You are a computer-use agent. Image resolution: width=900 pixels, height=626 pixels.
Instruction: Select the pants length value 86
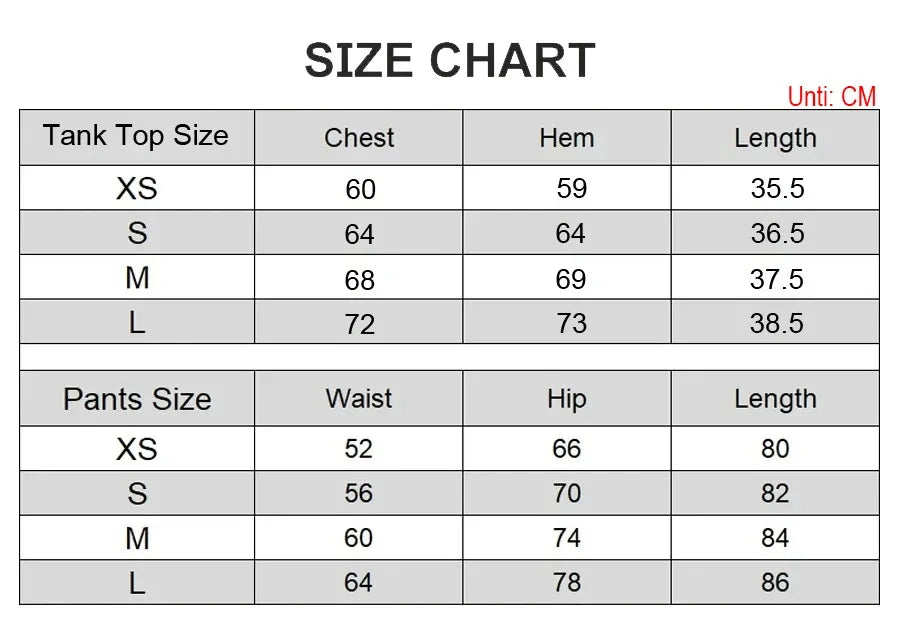[x=775, y=582]
